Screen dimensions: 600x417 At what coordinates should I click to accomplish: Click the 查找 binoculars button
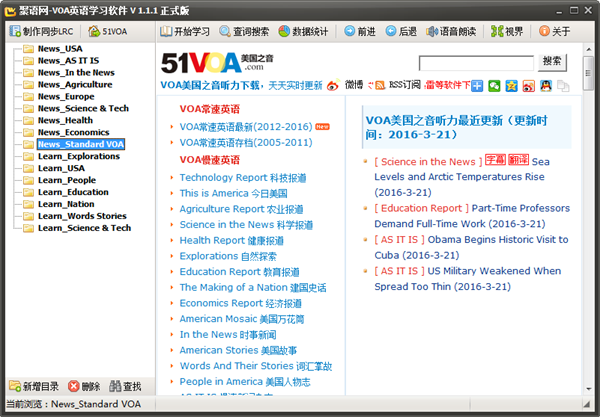click(x=125, y=386)
